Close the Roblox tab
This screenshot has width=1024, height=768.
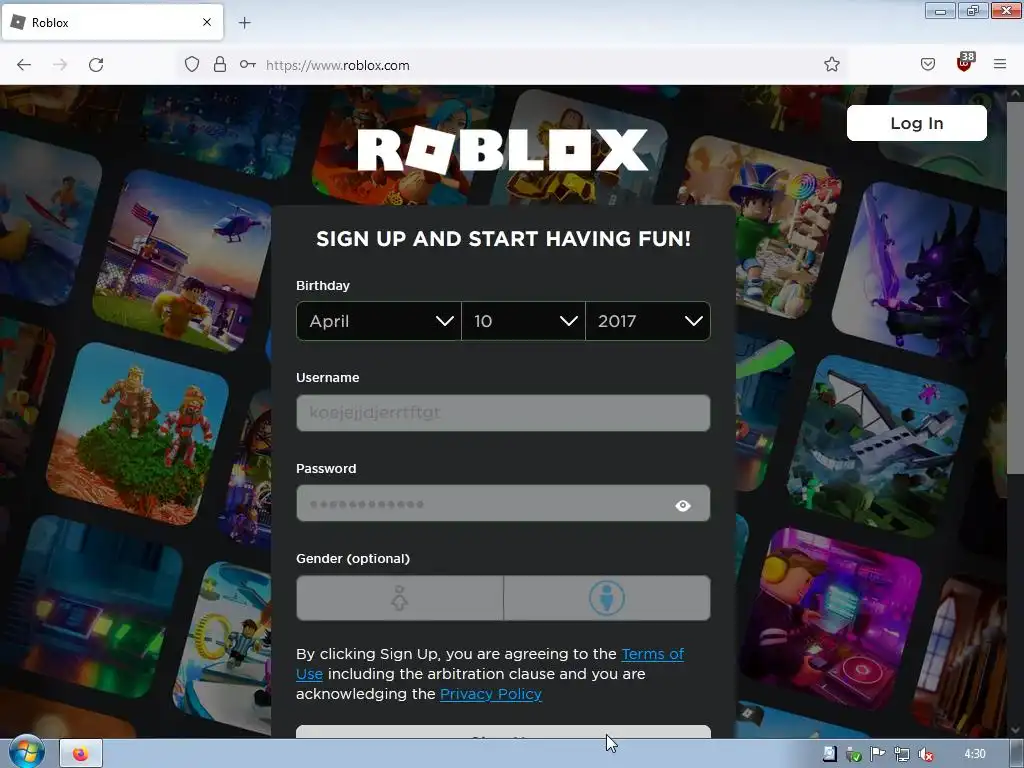point(206,22)
